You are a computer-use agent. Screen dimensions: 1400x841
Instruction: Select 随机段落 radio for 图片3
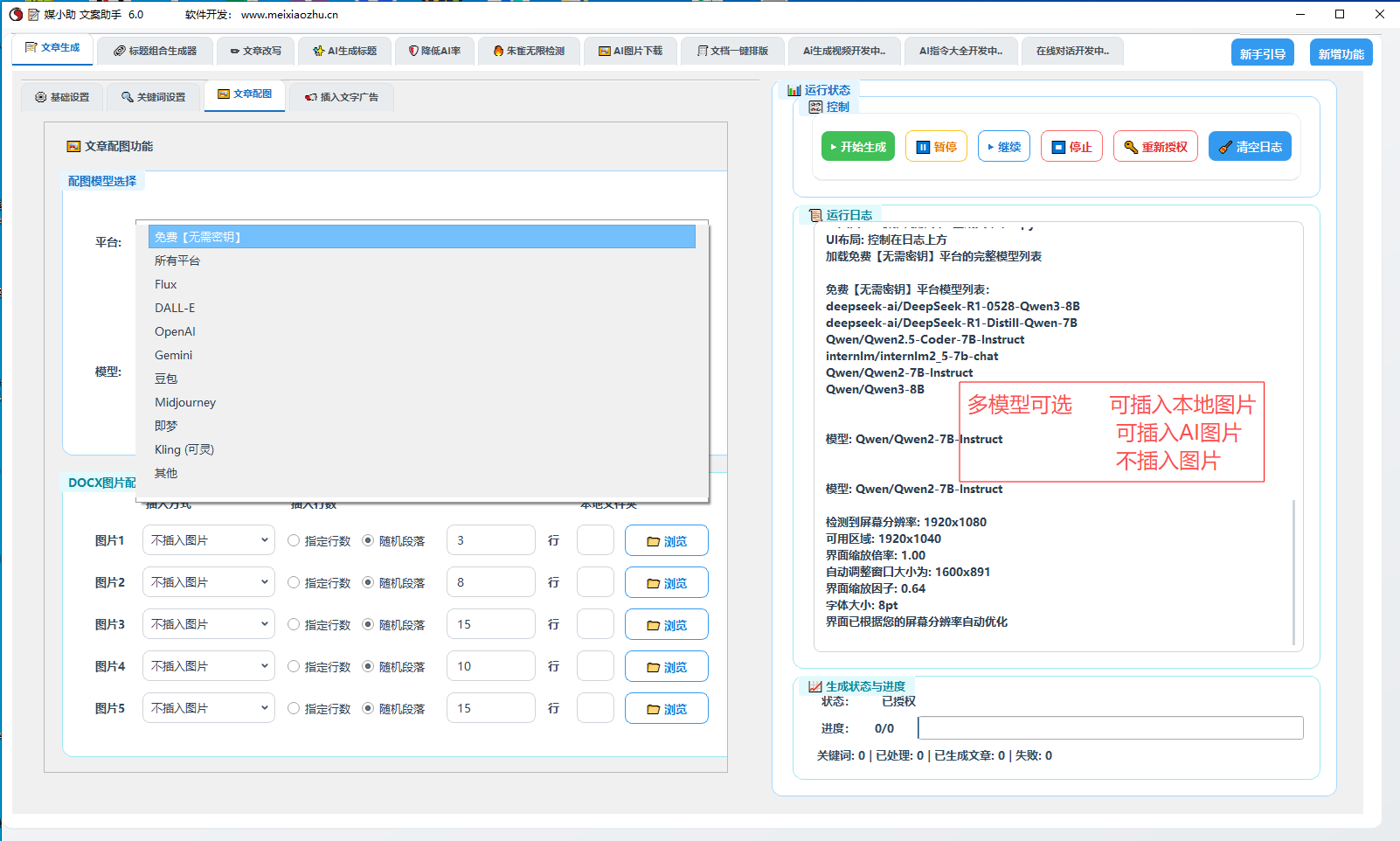(x=368, y=625)
